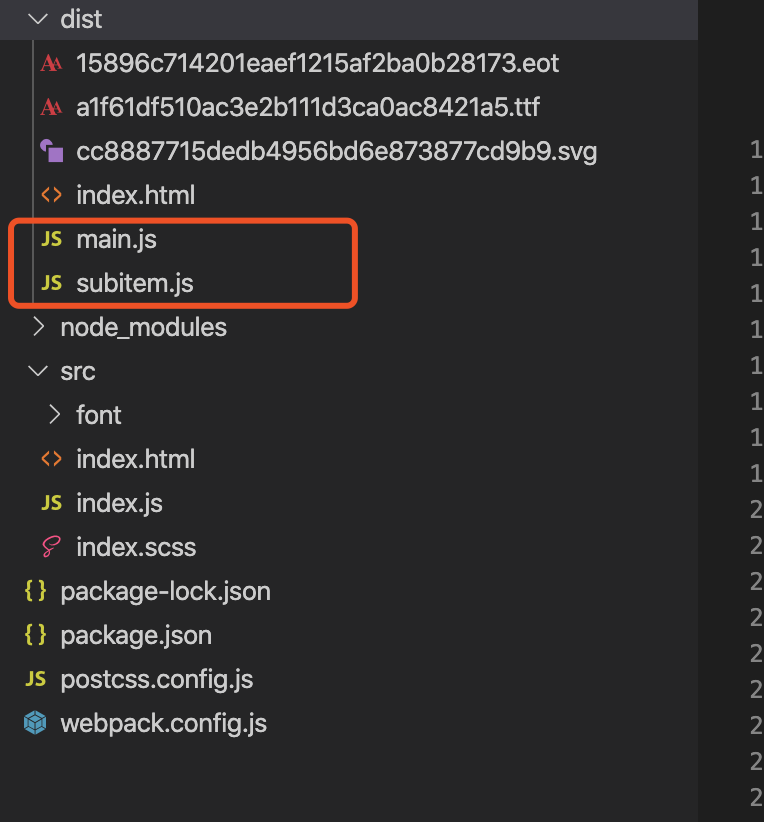This screenshot has height=822, width=764.
Task: Expand the font folder
Action: click(x=54, y=416)
